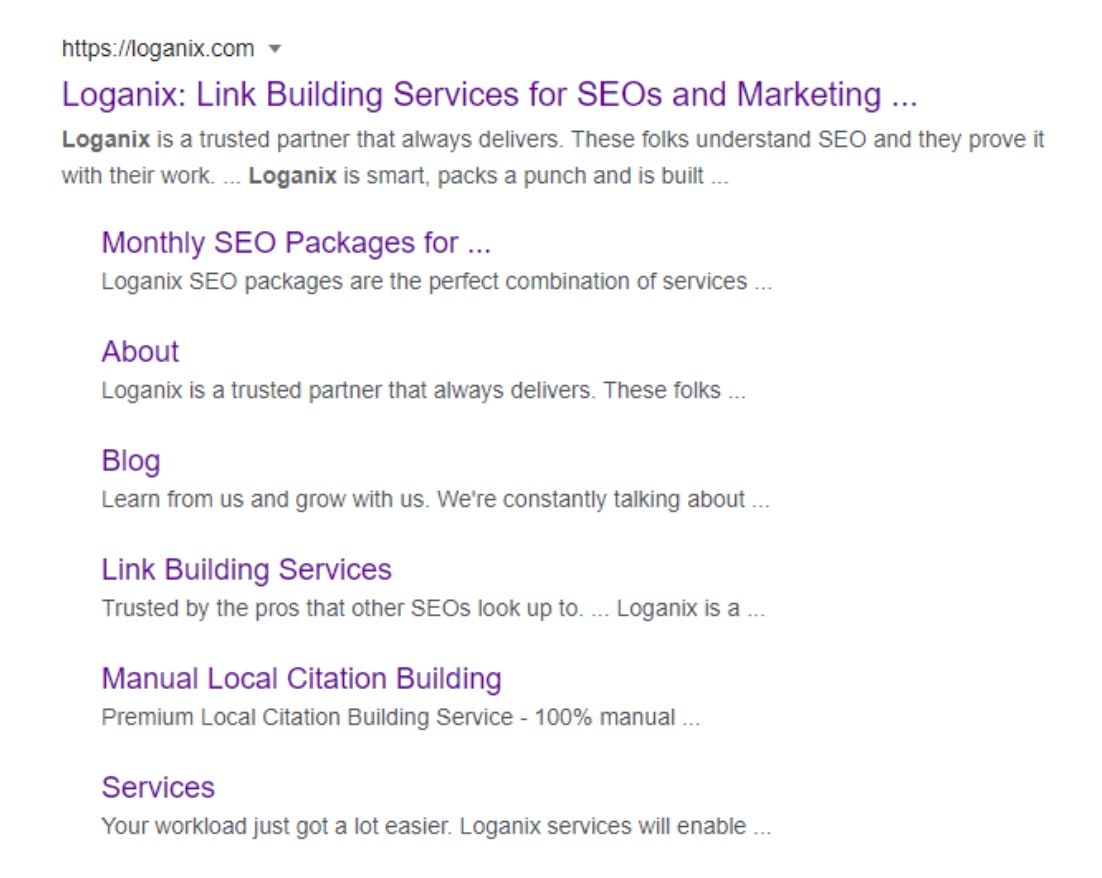Click the first bold Loganix word in main snippet
Screen dimensions: 1102x878
click(106, 139)
